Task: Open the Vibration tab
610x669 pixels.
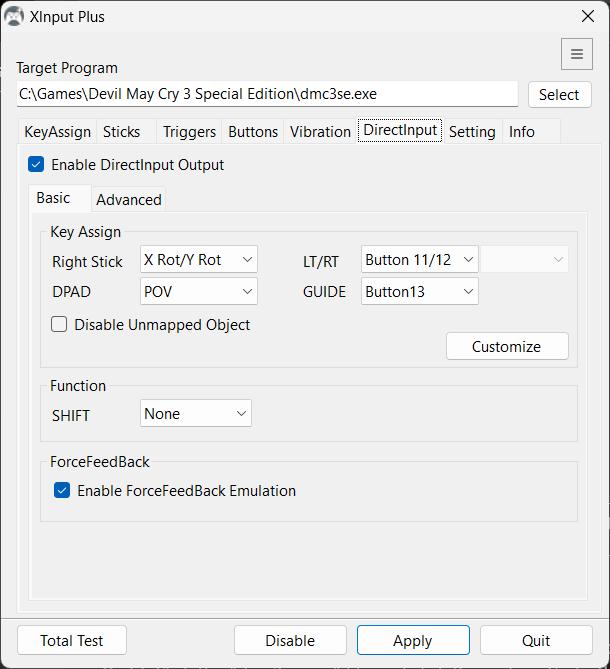Action: click(x=320, y=132)
